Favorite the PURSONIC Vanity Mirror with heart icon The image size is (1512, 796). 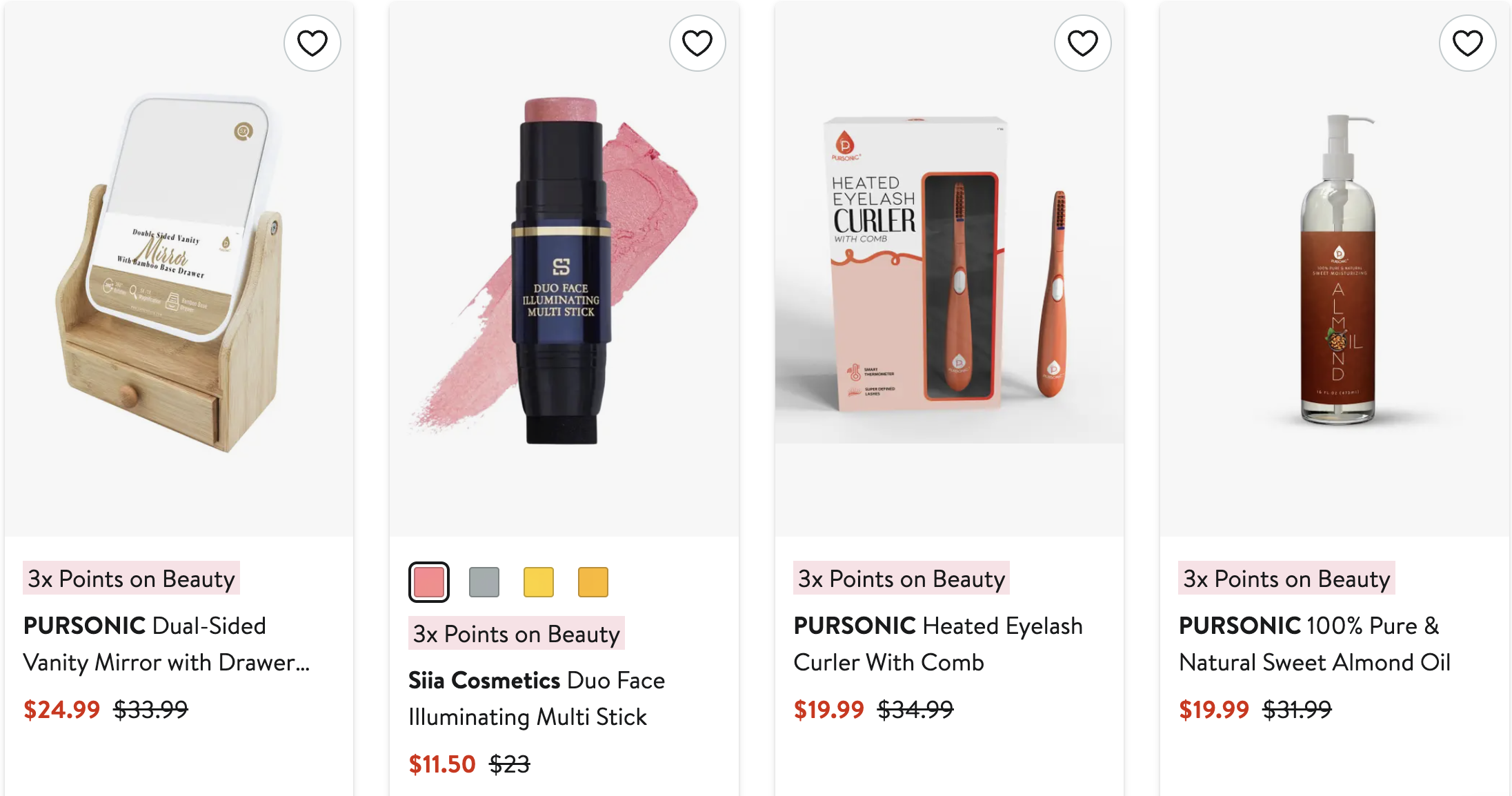click(312, 43)
